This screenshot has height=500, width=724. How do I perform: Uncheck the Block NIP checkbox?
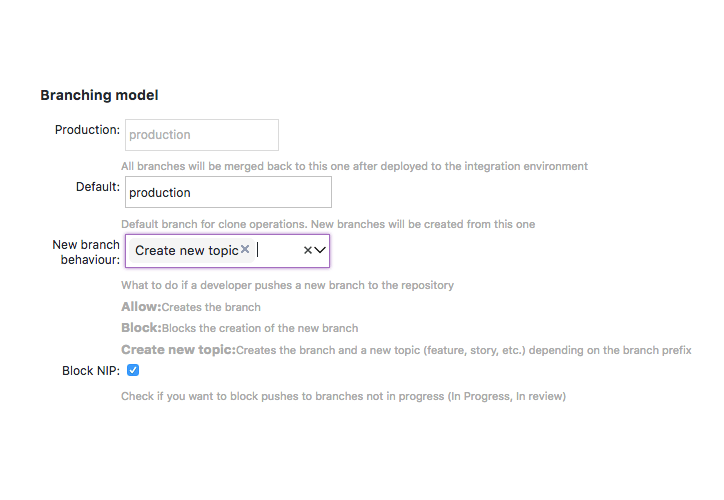133,370
